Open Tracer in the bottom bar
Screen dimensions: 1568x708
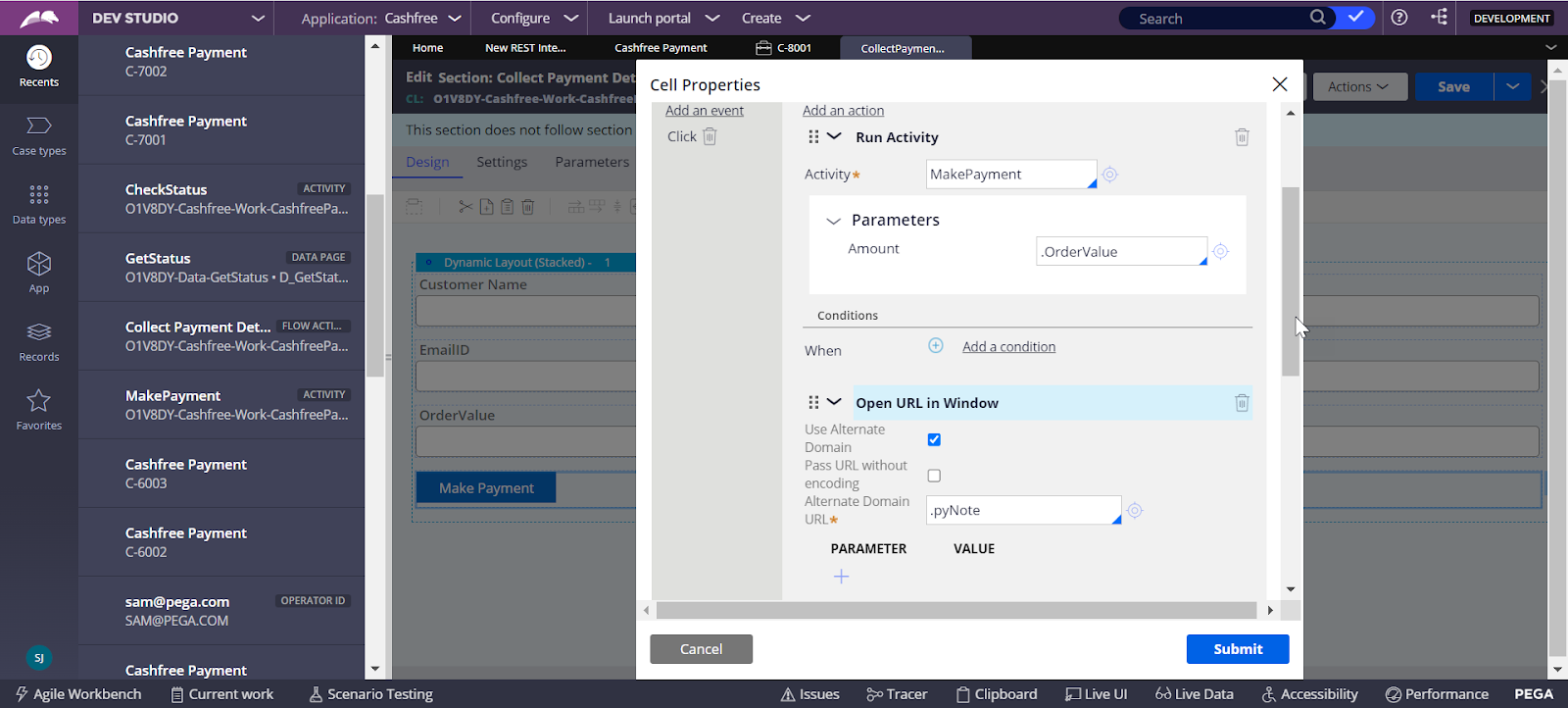897,694
